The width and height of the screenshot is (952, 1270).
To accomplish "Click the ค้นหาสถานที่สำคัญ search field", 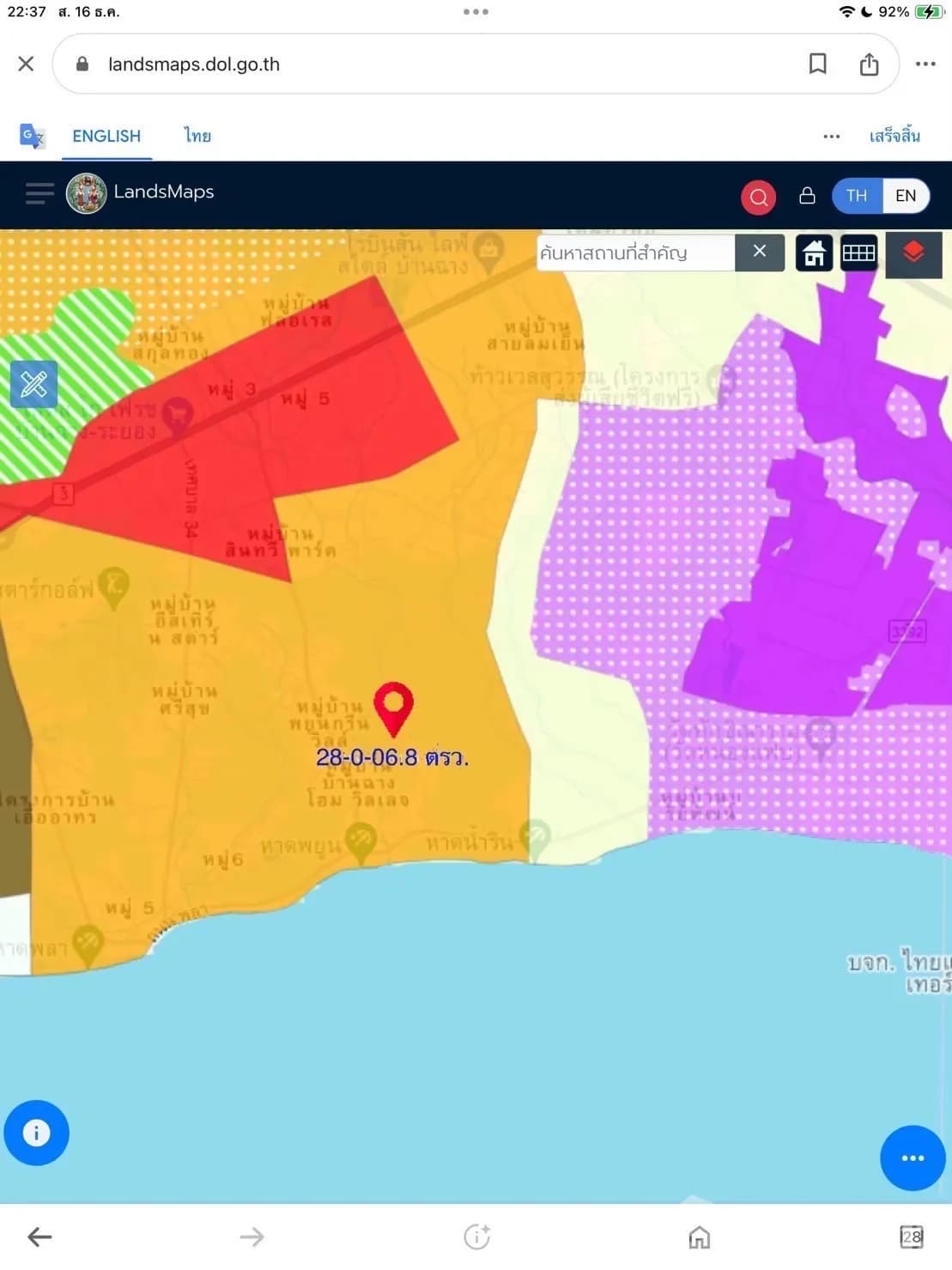I will click(x=635, y=253).
